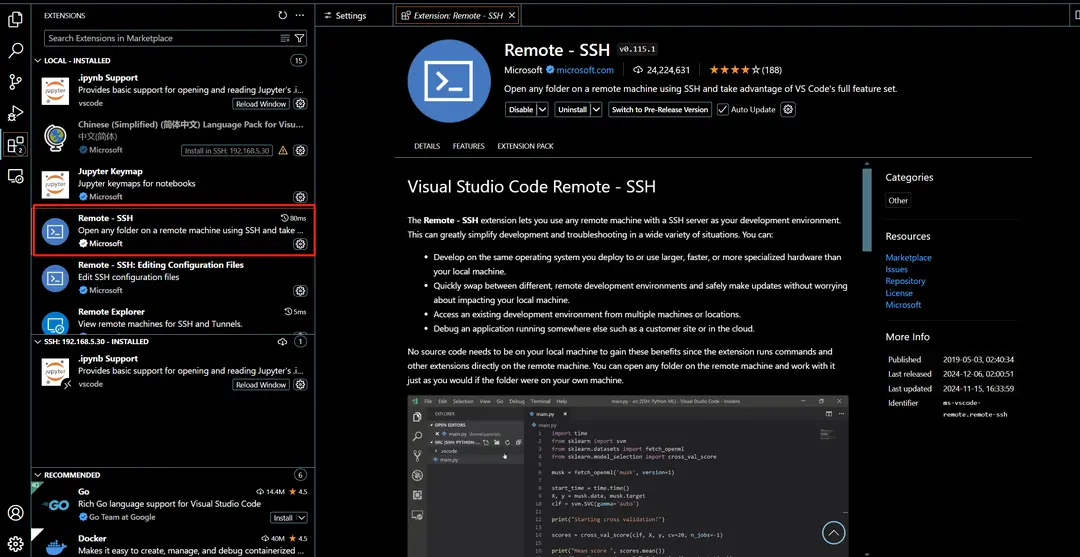Select the Extensions view icon
Viewport: 1080px width, 557px height.
pos(15,145)
